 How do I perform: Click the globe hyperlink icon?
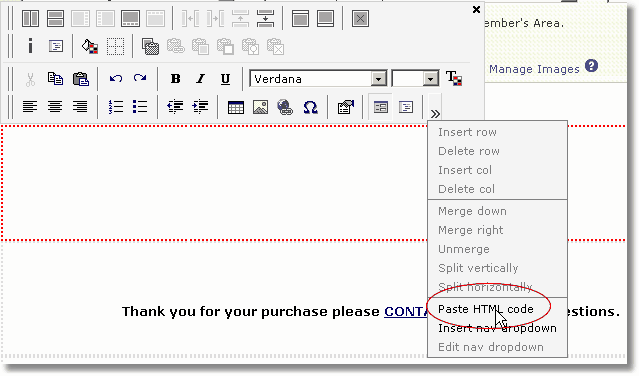point(285,107)
